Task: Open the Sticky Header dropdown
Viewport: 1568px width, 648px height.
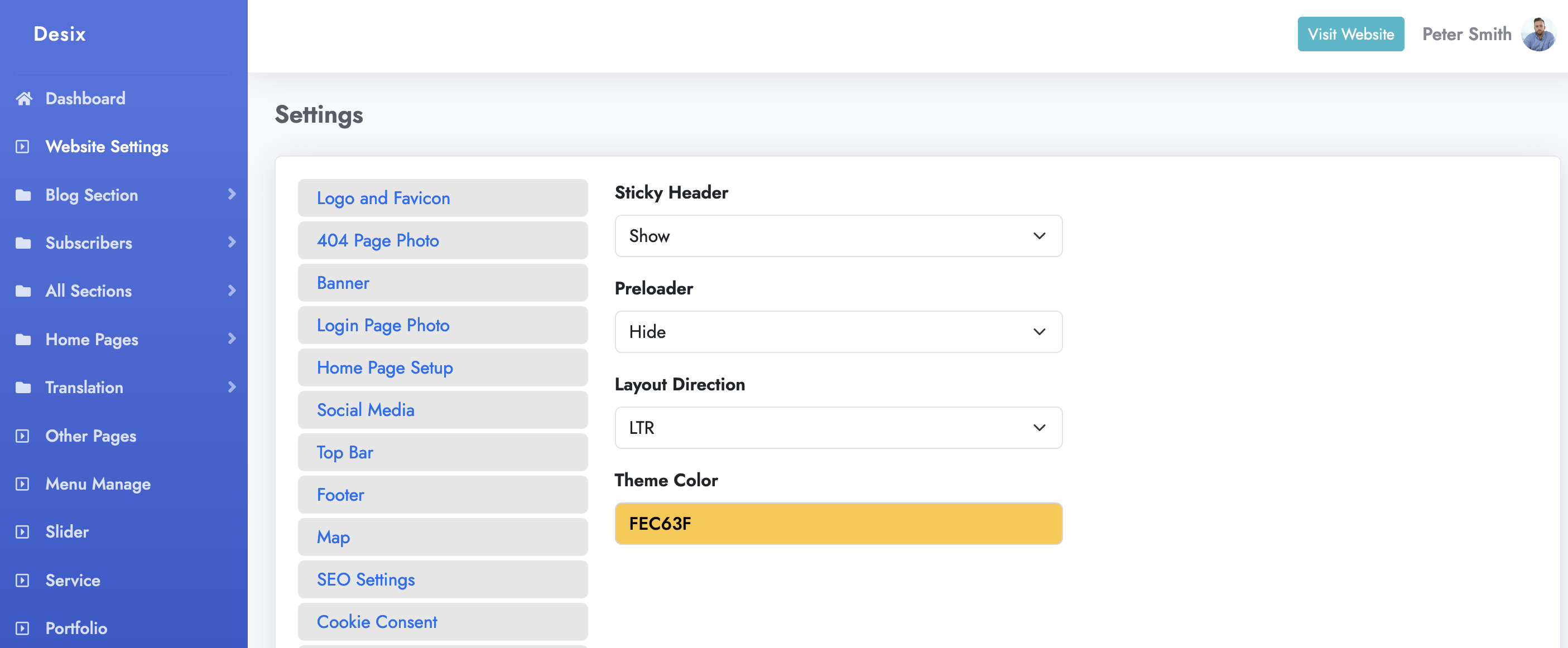Action: [838, 236]
